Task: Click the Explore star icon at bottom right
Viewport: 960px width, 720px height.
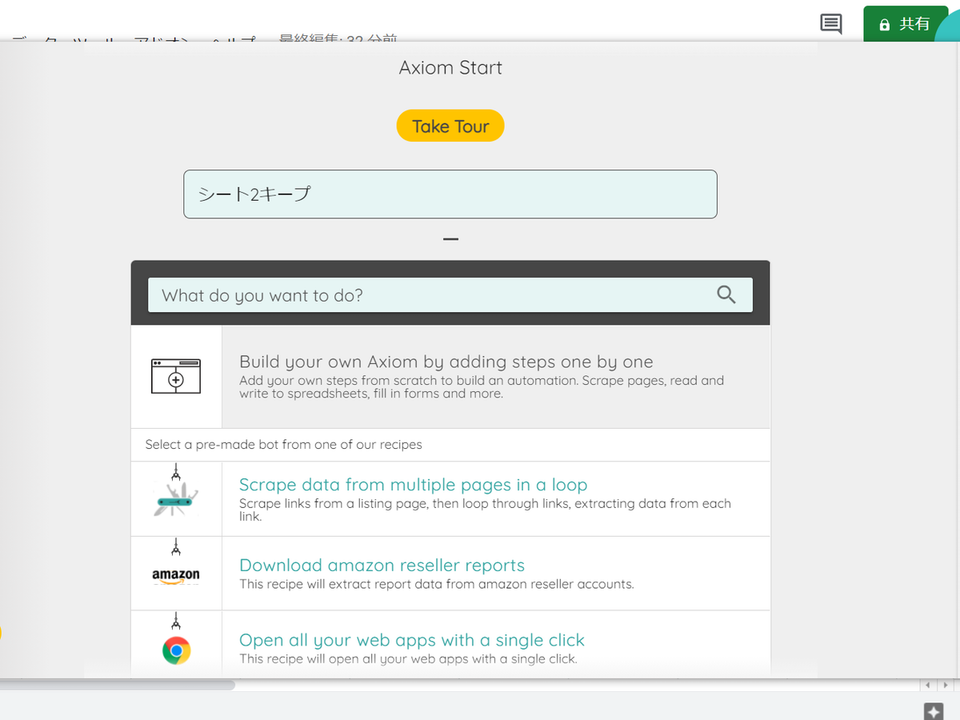Action: pos(933,711)
